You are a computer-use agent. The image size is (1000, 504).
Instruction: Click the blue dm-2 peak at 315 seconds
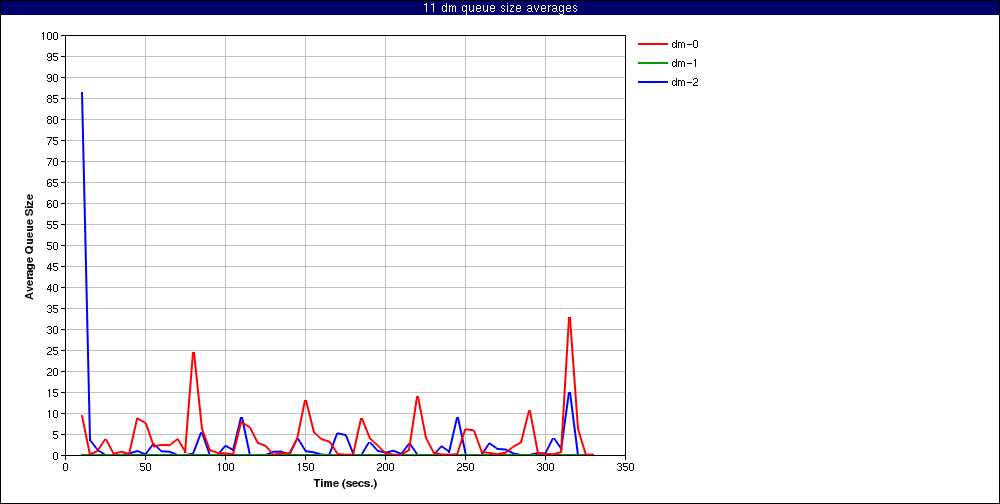pyautogui.click(x=569, y=392)
